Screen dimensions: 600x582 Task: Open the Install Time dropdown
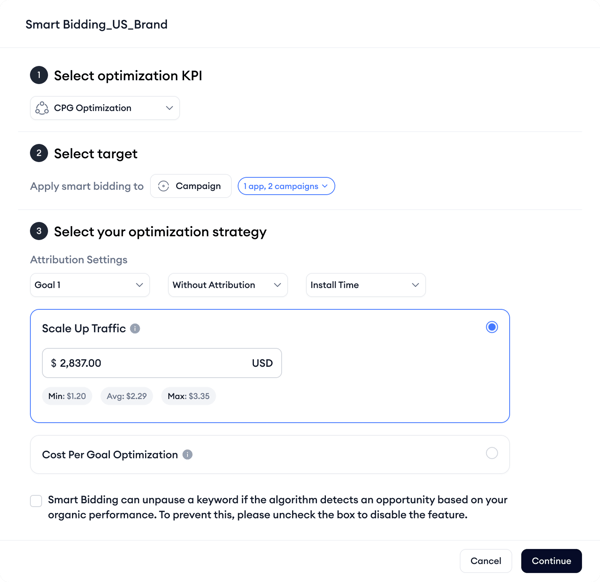(x=366, y=285)
